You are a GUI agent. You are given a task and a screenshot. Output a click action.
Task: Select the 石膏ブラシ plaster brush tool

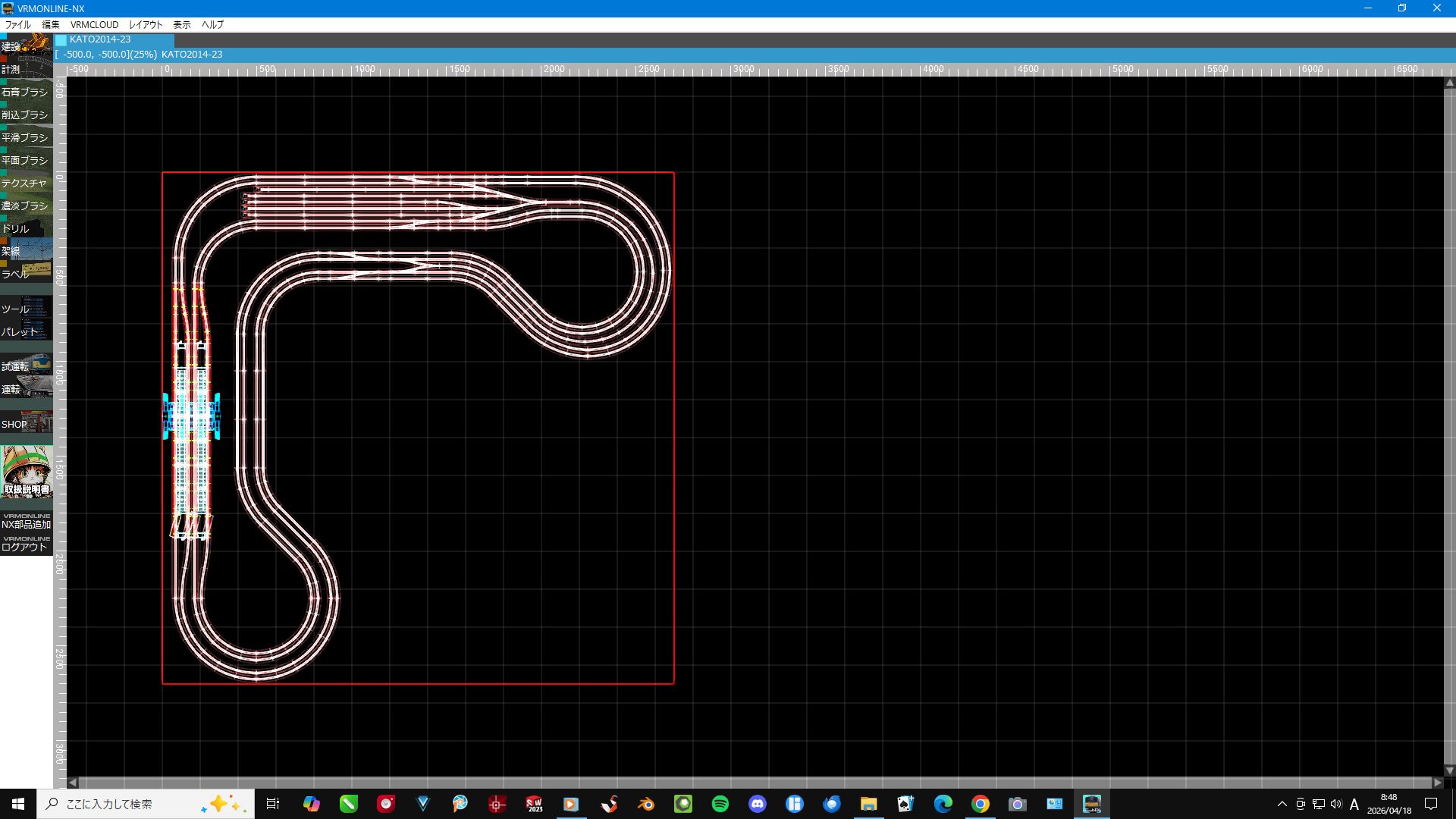(27, 90)
